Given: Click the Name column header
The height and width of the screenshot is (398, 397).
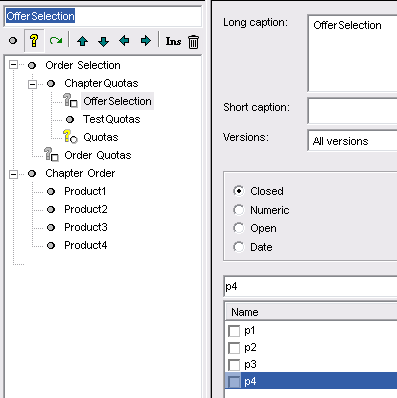Looking at the screenshot, I should click(311, 312).
